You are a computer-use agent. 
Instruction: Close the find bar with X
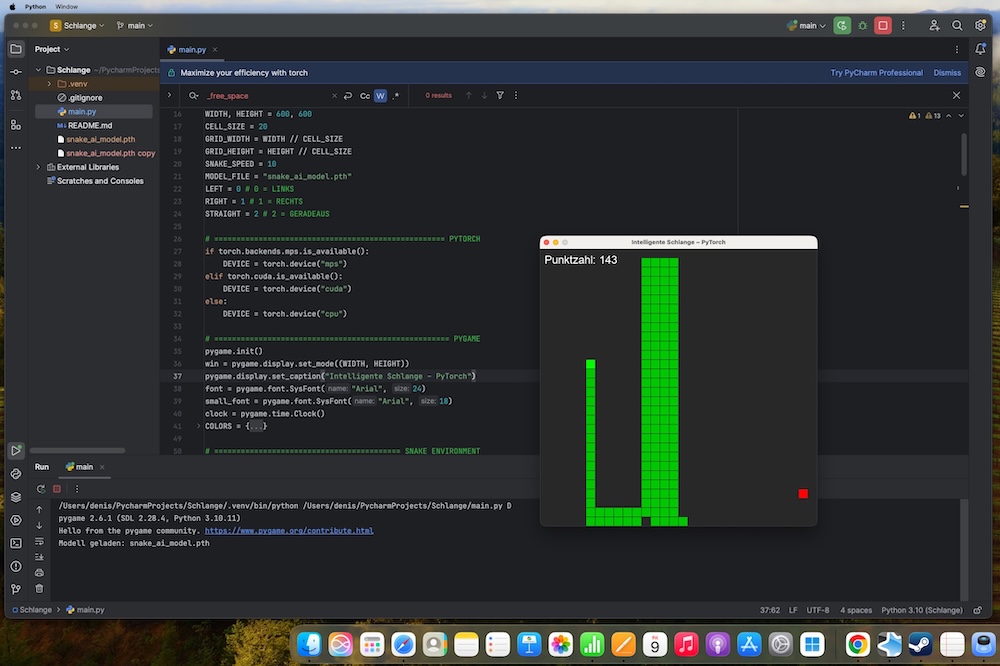956,95
